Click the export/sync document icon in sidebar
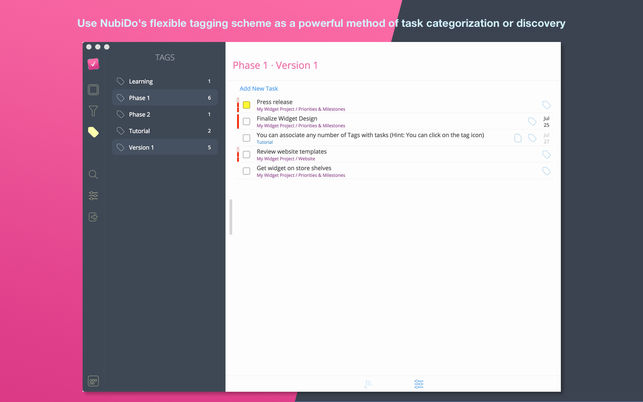643x402 pixels. click(x=93, y=217)
